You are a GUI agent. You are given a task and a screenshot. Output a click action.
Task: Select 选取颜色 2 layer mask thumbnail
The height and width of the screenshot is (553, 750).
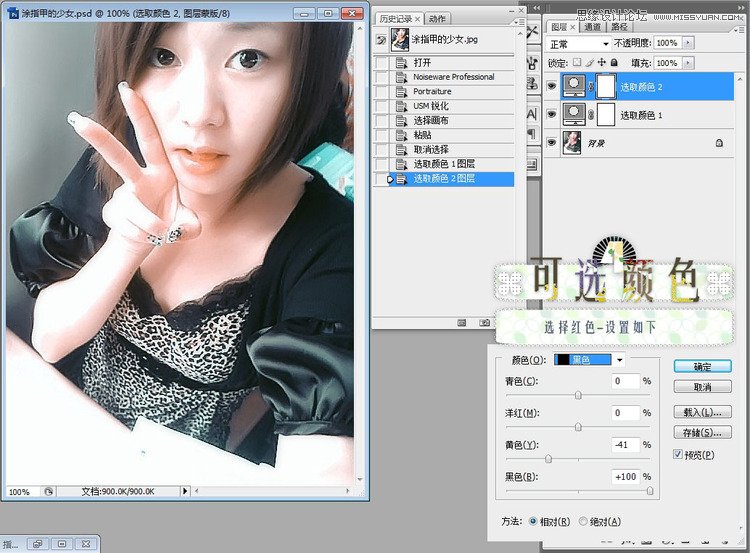coord(606,87)
